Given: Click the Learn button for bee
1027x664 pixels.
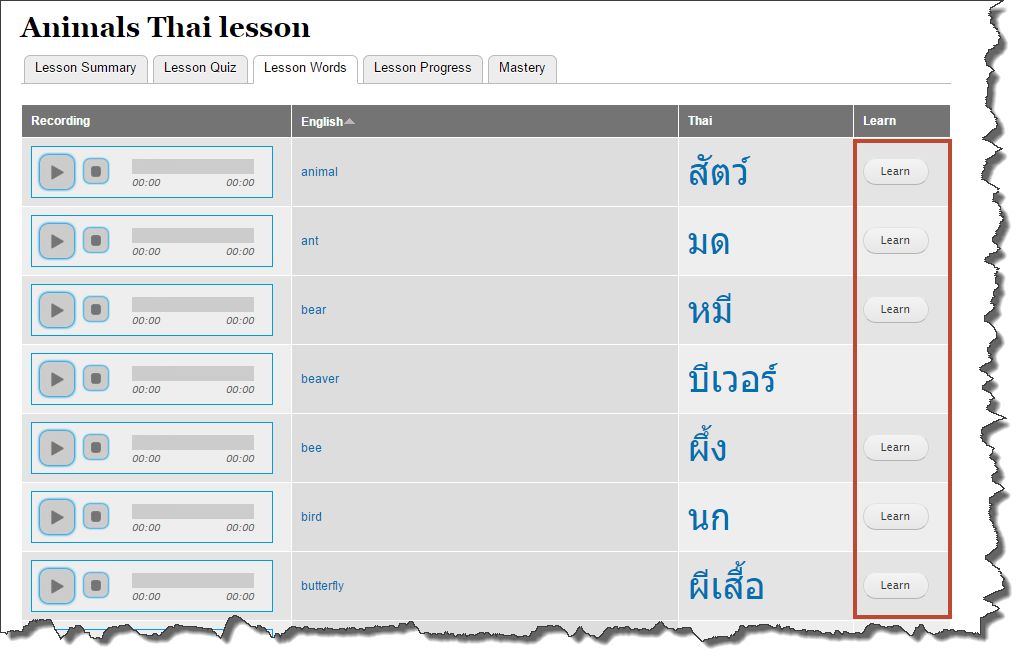Looking at the screenshot, I should 895,448.
